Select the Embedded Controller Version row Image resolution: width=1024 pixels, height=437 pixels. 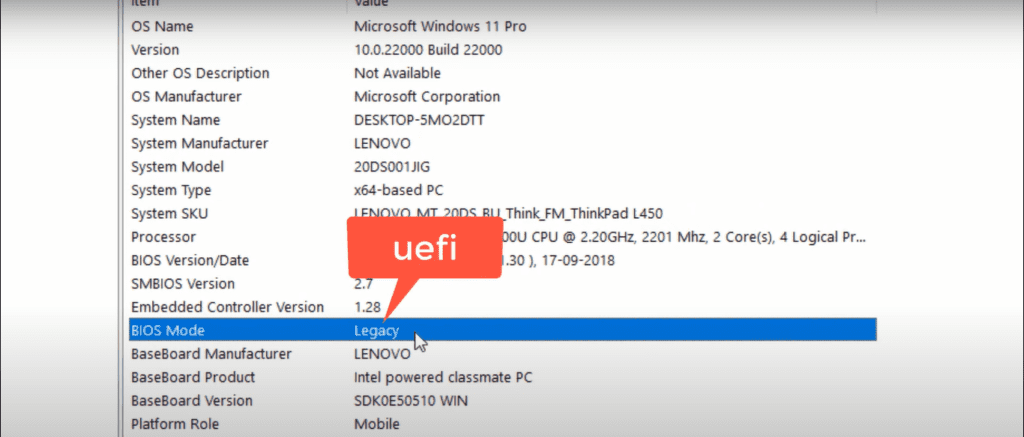click(227, 307)
